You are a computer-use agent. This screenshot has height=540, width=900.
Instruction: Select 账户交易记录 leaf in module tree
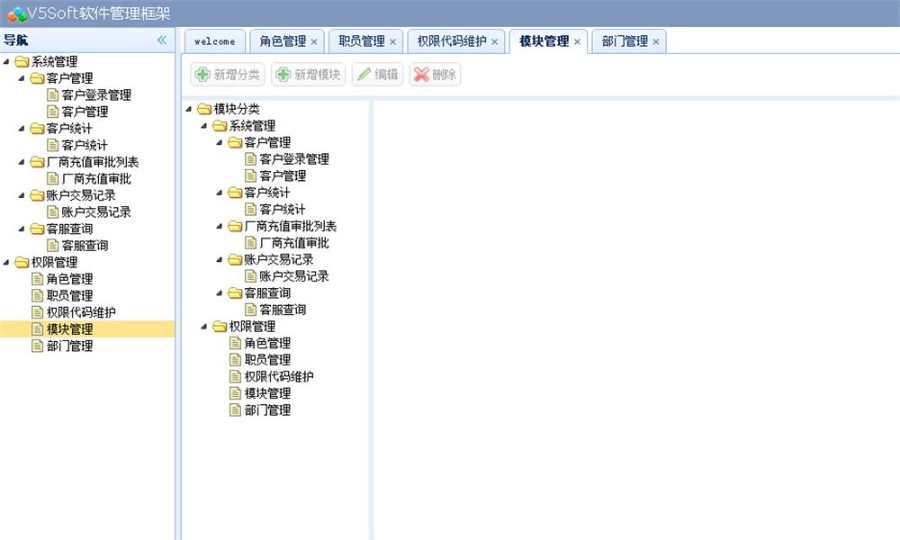294,276
